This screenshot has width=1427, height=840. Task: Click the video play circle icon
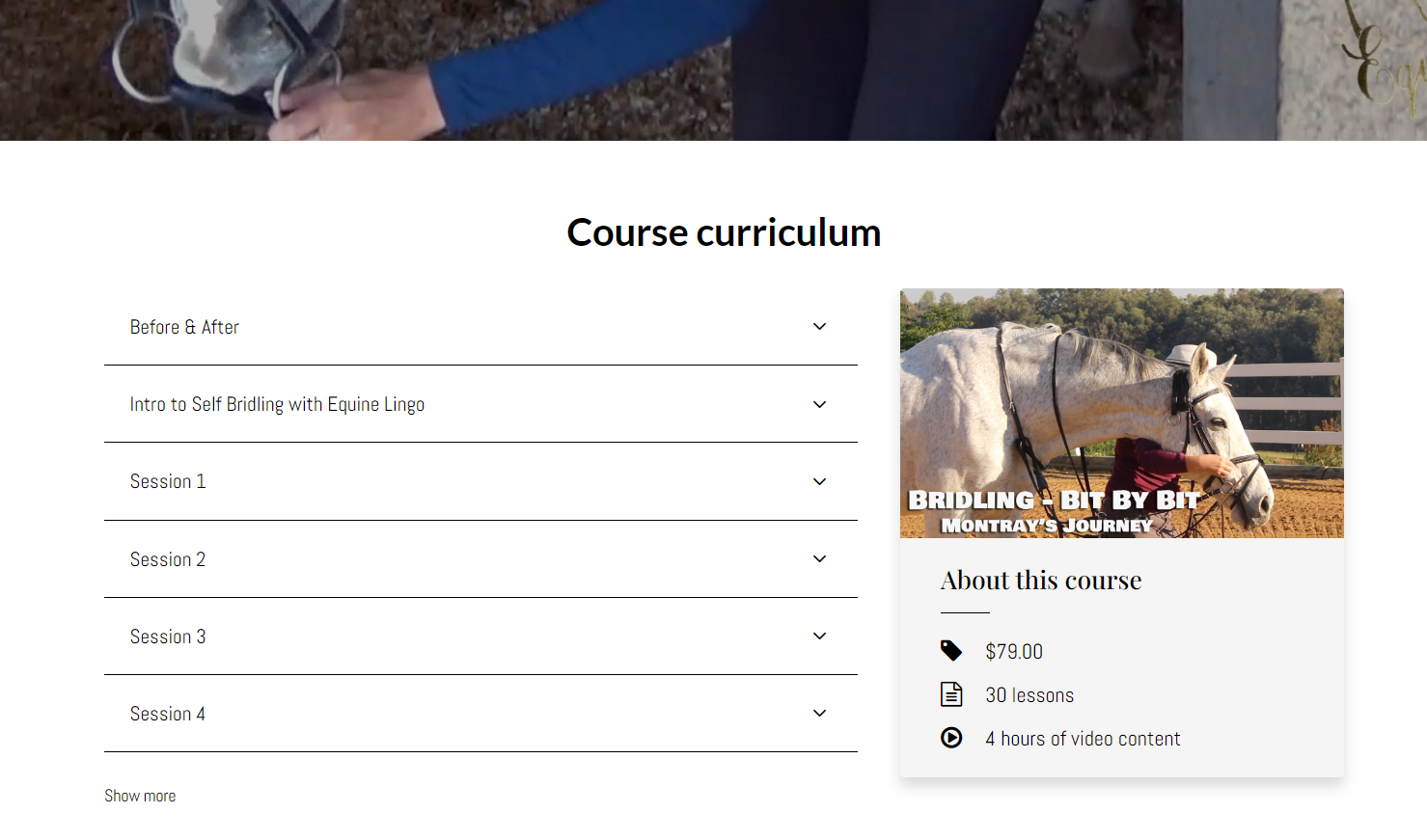click(951, 738)
